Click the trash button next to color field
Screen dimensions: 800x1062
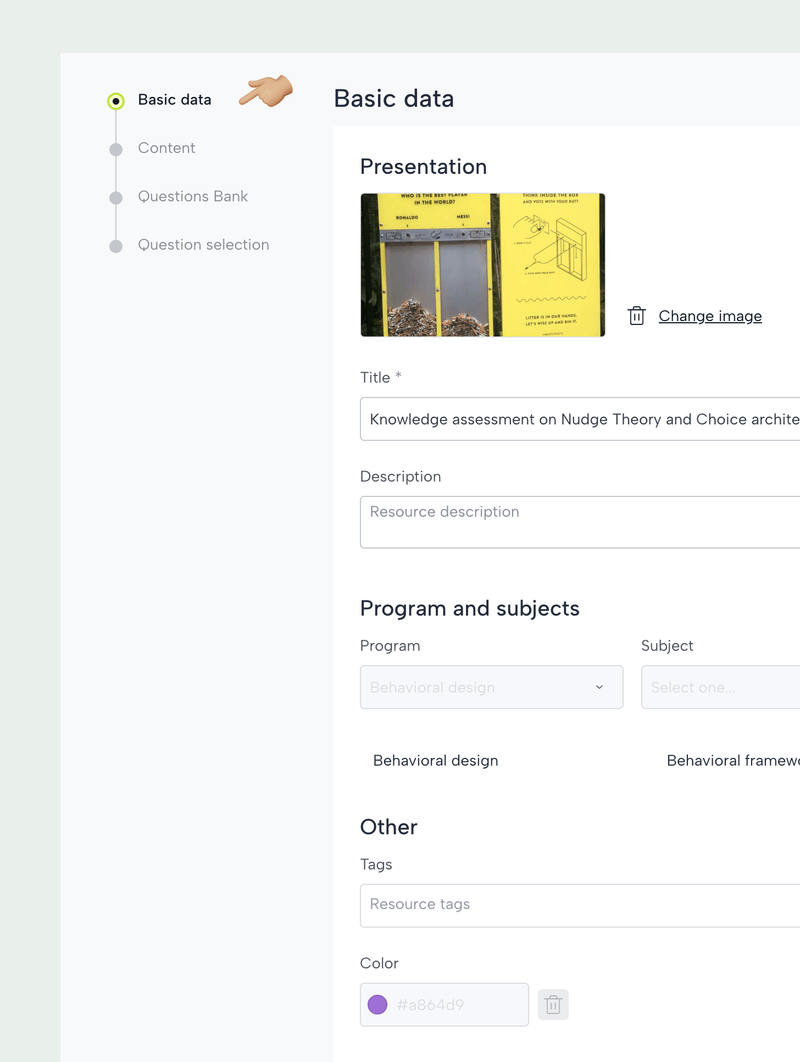point(553,1005)
